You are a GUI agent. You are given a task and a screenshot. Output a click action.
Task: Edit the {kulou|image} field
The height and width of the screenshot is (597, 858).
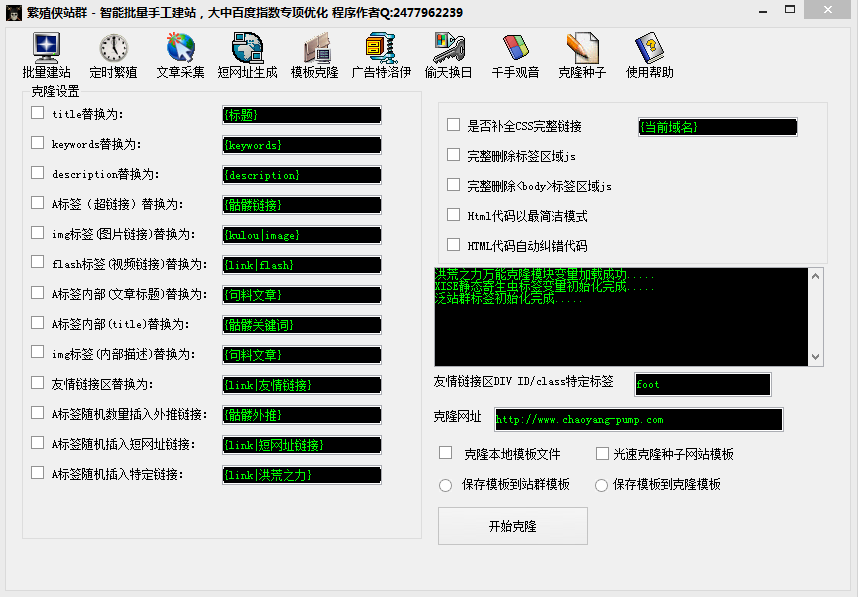click(x=302, y=235)
